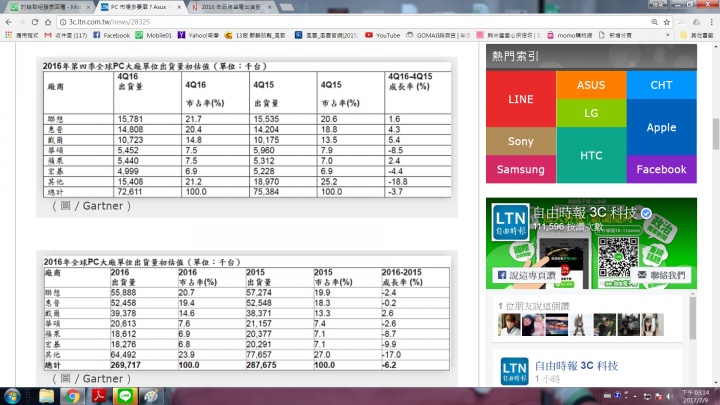
Task: Open the clock showing 2017/7/9
Action: (695, 396)
